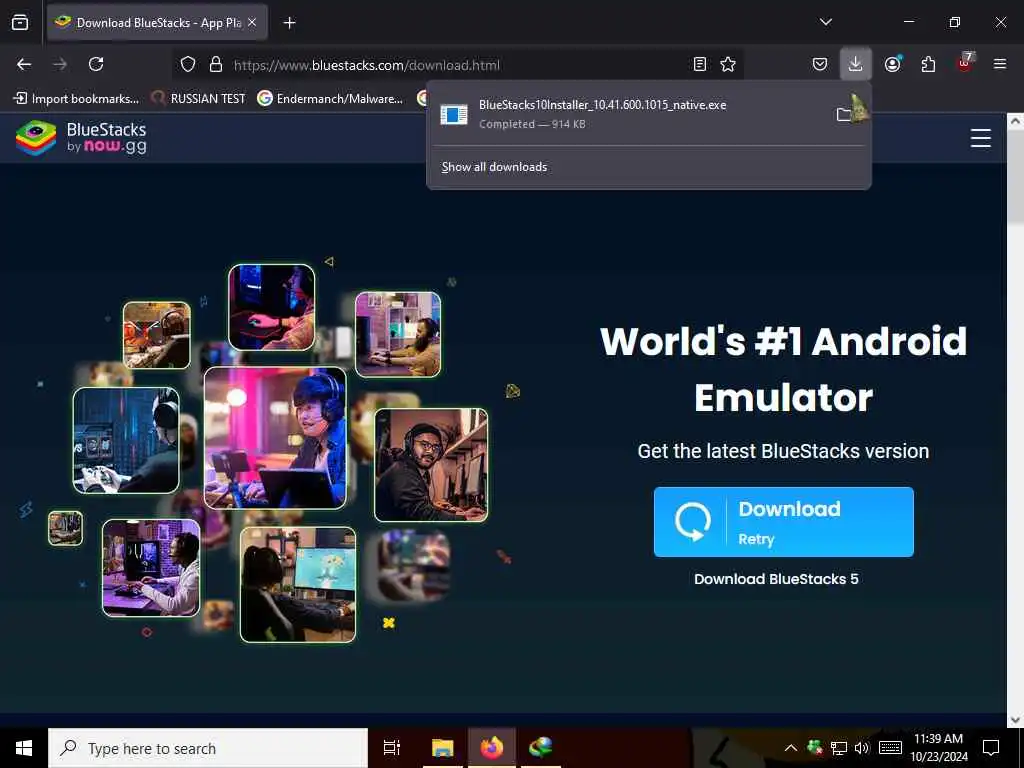This screenshot has height=768, width=1024.
Task: Click the Firefox View icon
Action: pyautogui.click(x=20, y=22)
